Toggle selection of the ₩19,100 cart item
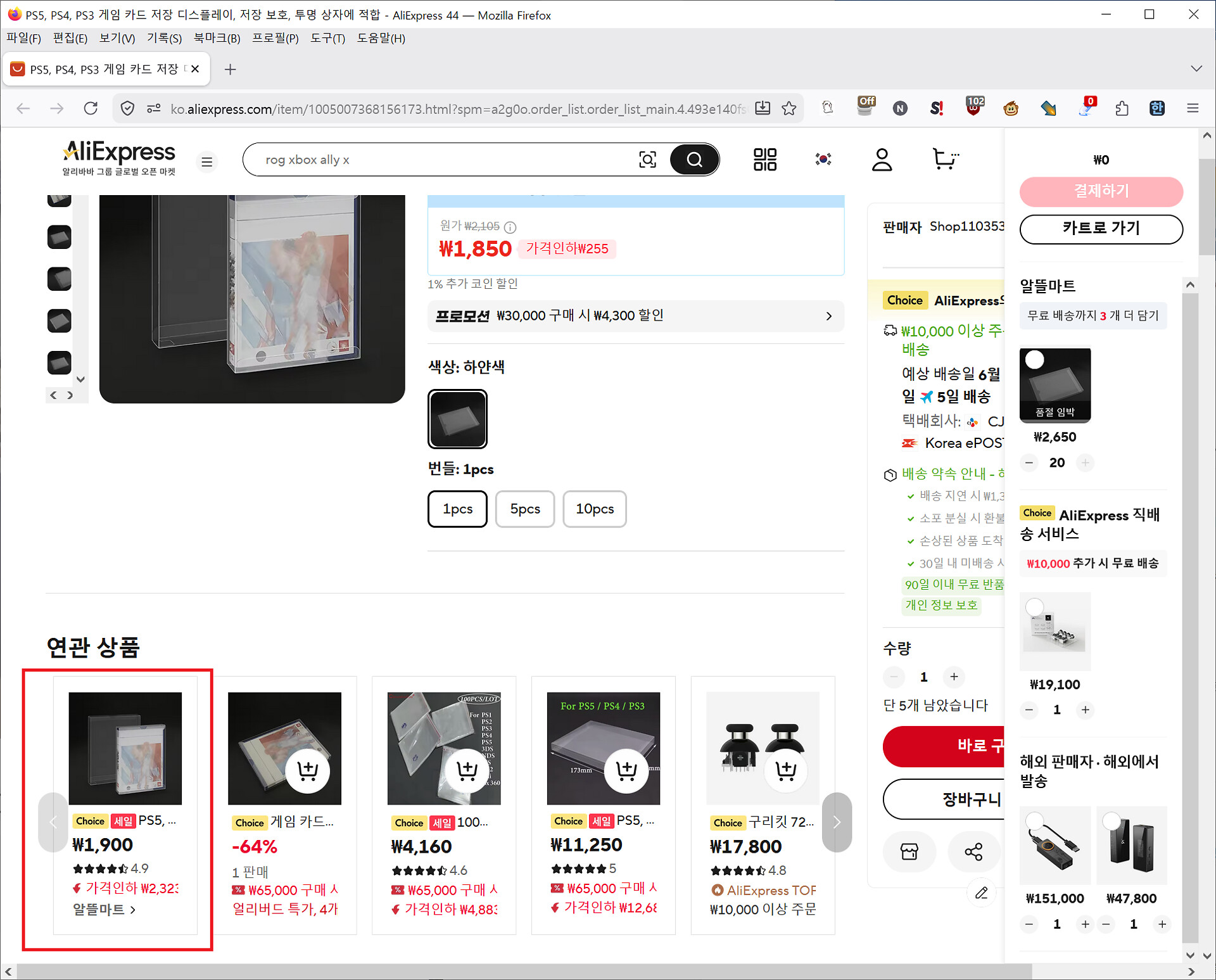The height and width of the screenshot is (980, 1216). coord(1035,606)
